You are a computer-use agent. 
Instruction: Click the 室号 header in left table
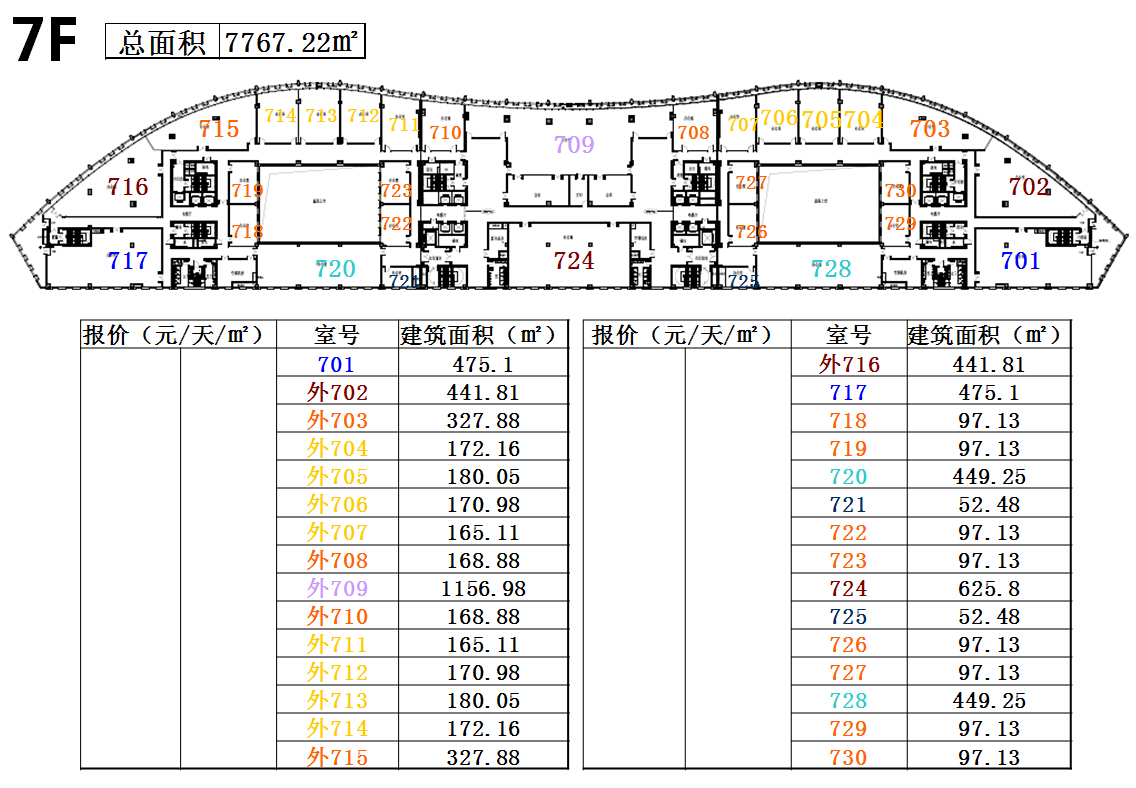[337, 336]
